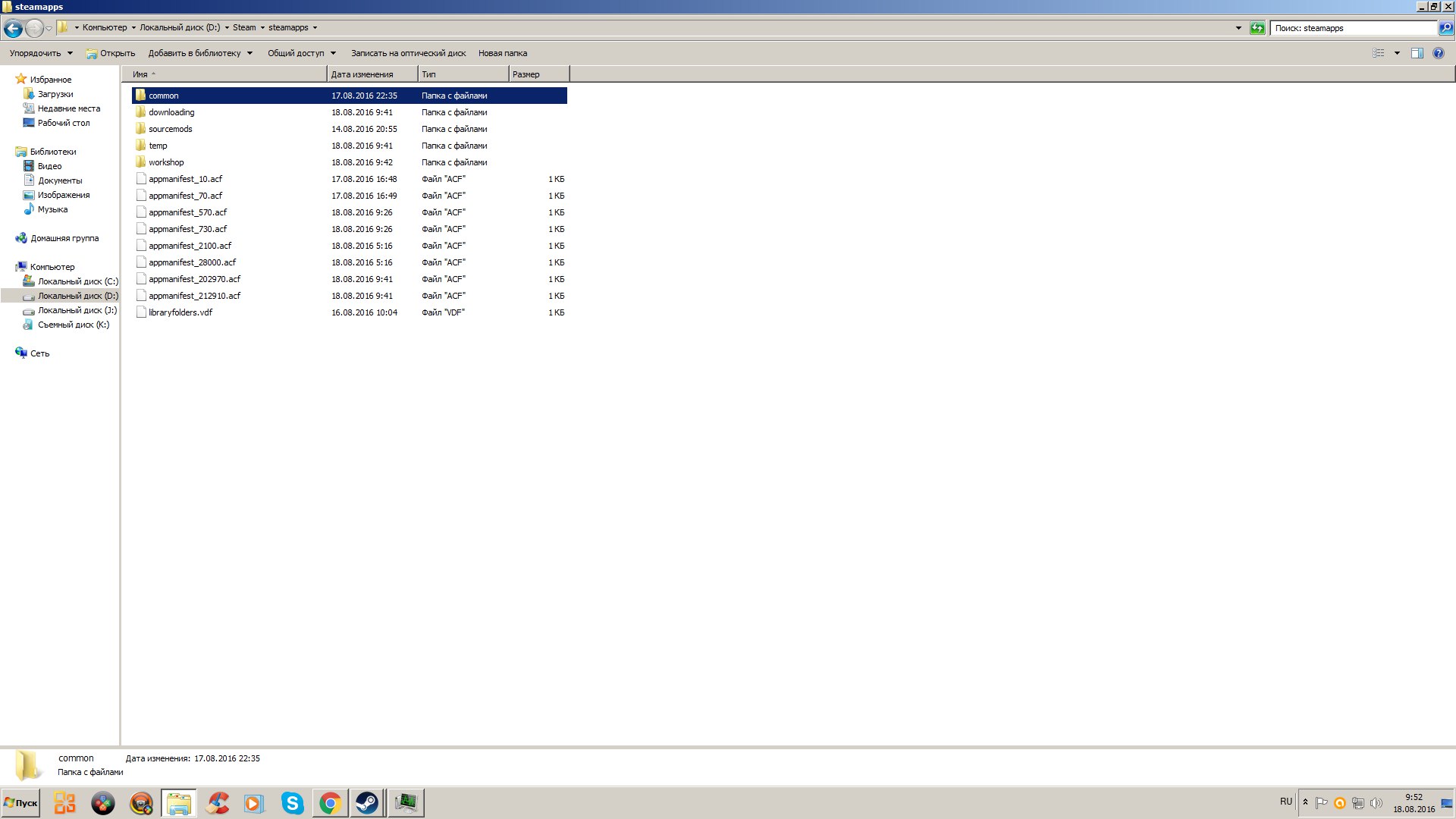Screen dimensions: 1456x819
Task: Click the volume speaker tray icon
Action: click(1376, 803)
